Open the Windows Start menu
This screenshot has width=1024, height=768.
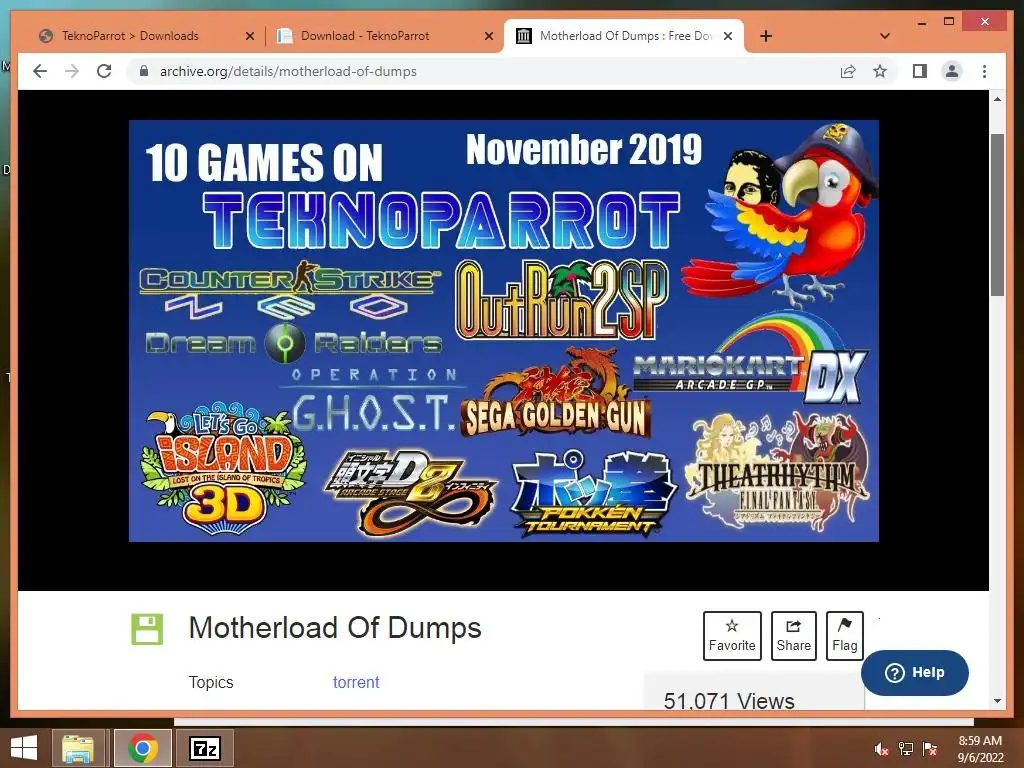(24, 748)
